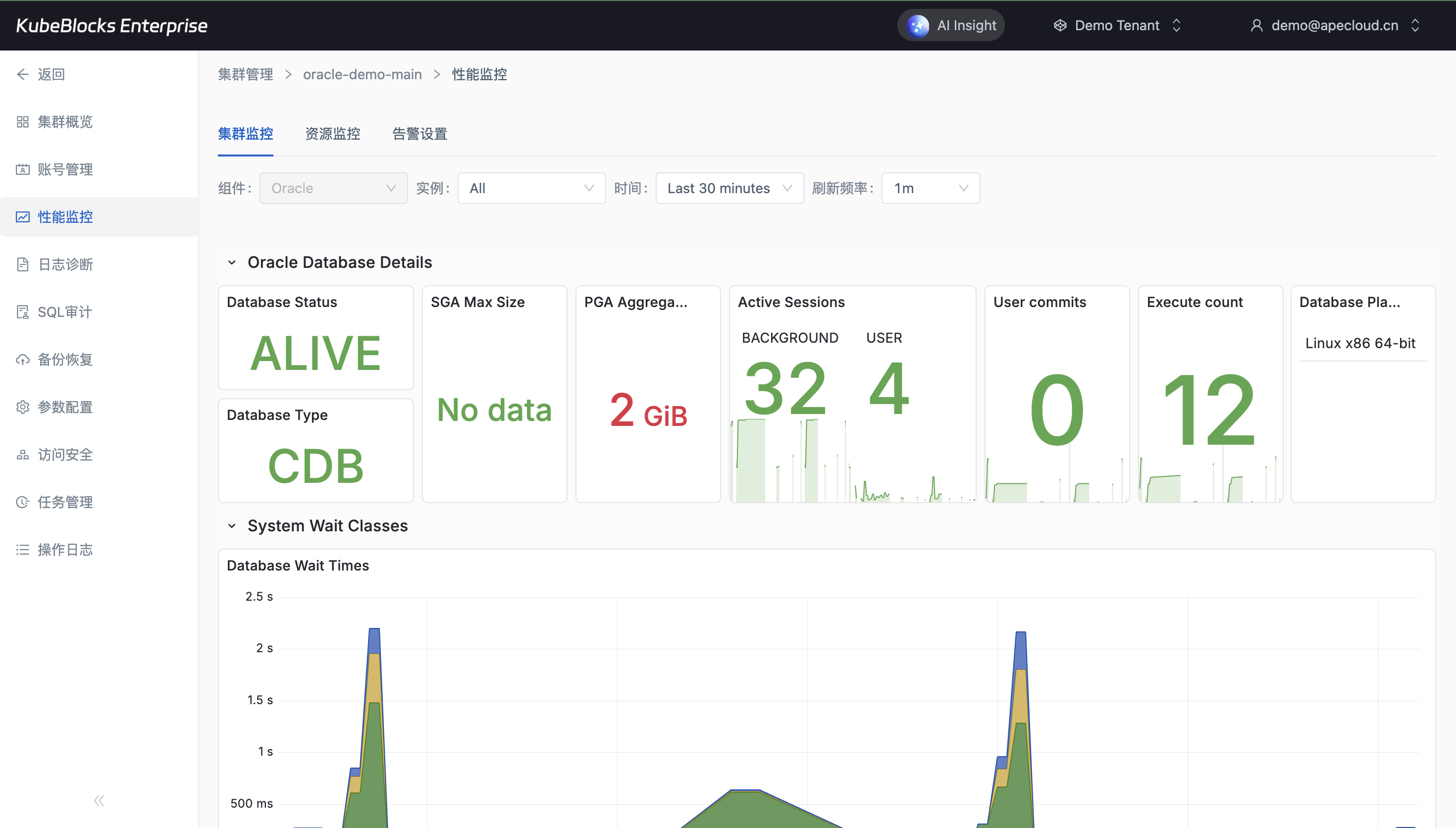1456x828 pixels.
Task: Open SQL审计 audit icon in sidebar
Action: [23, 312]
